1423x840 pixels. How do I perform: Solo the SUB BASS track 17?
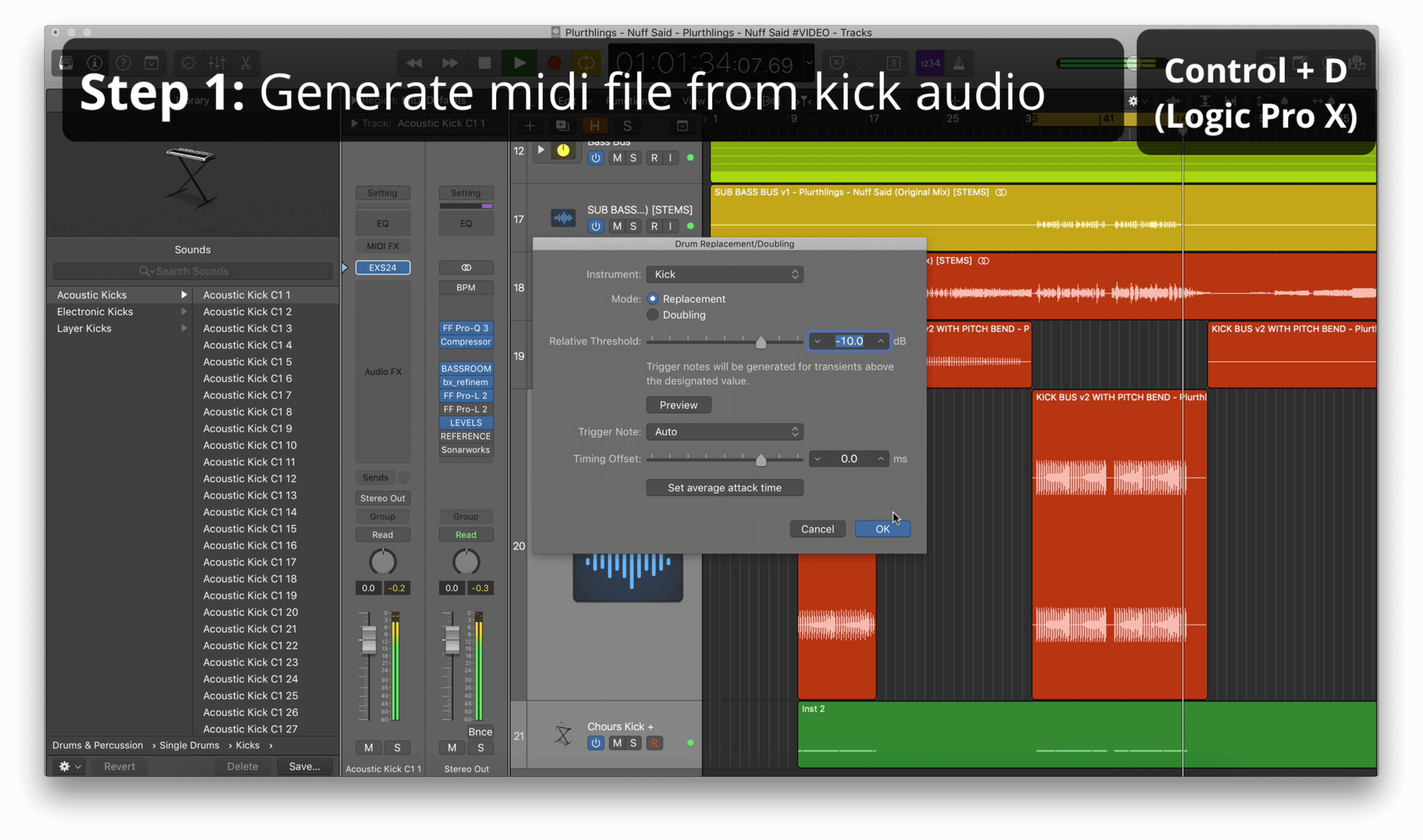click(633, 226)
